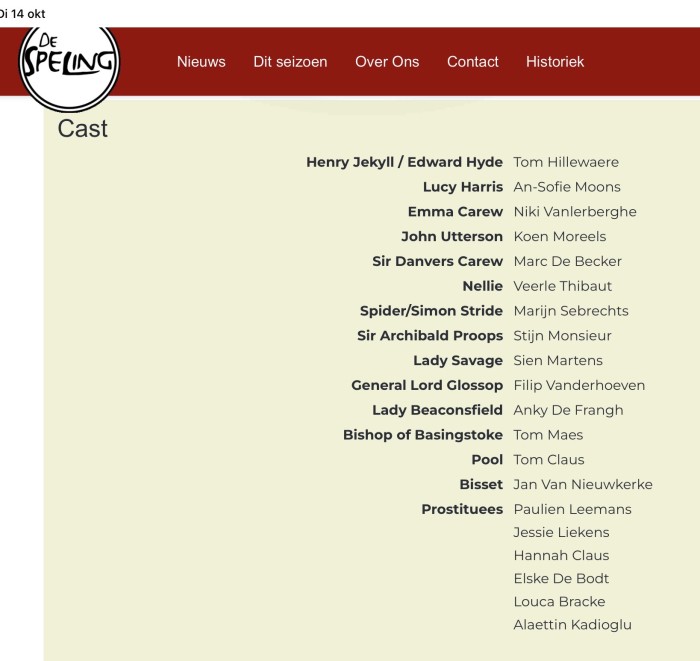Click the Cast heading
The image size is (700, 661).
pyautogui.click(x=83, y=128)
